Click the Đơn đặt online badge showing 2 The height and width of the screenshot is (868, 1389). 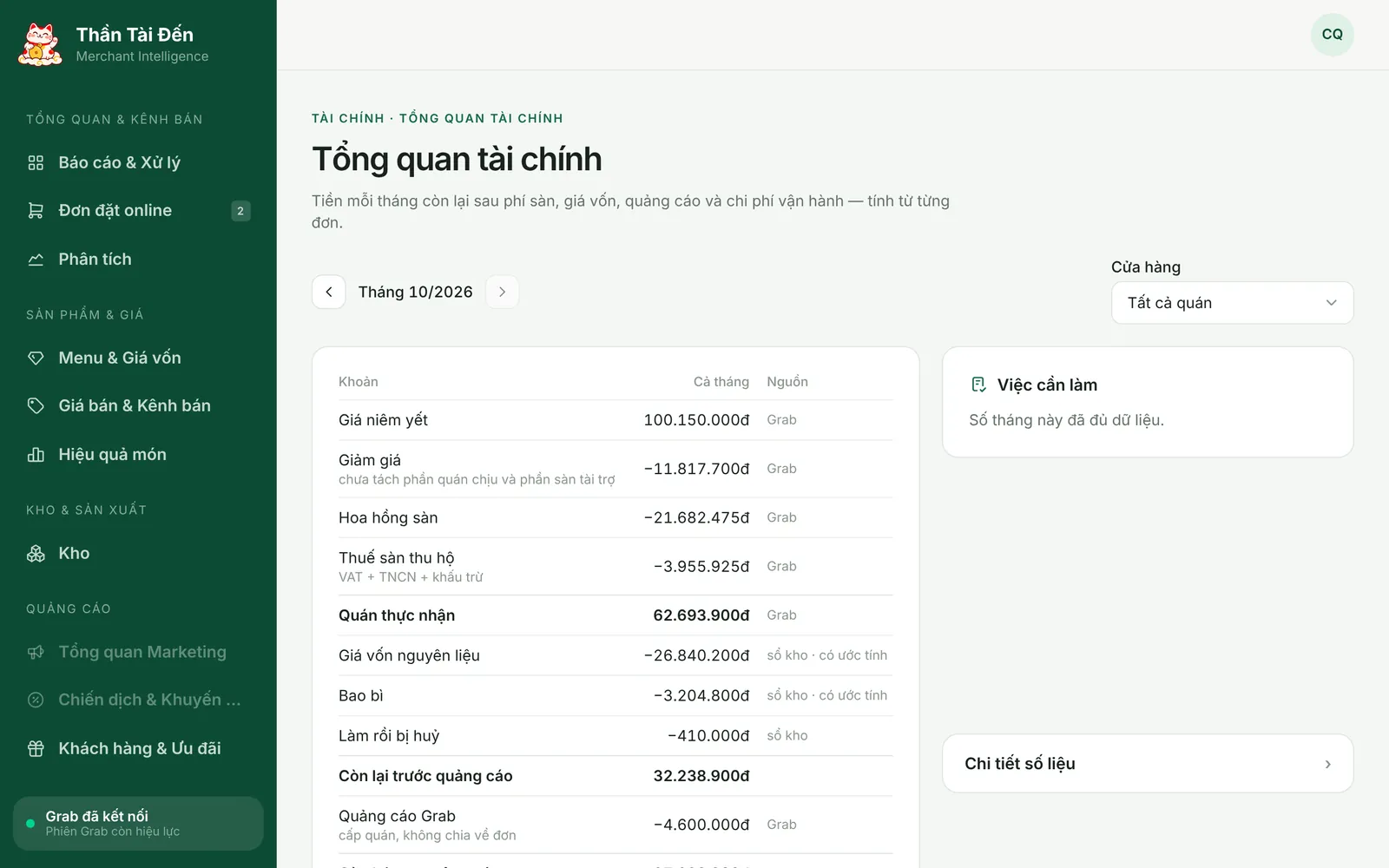click(x=240, y=211)
